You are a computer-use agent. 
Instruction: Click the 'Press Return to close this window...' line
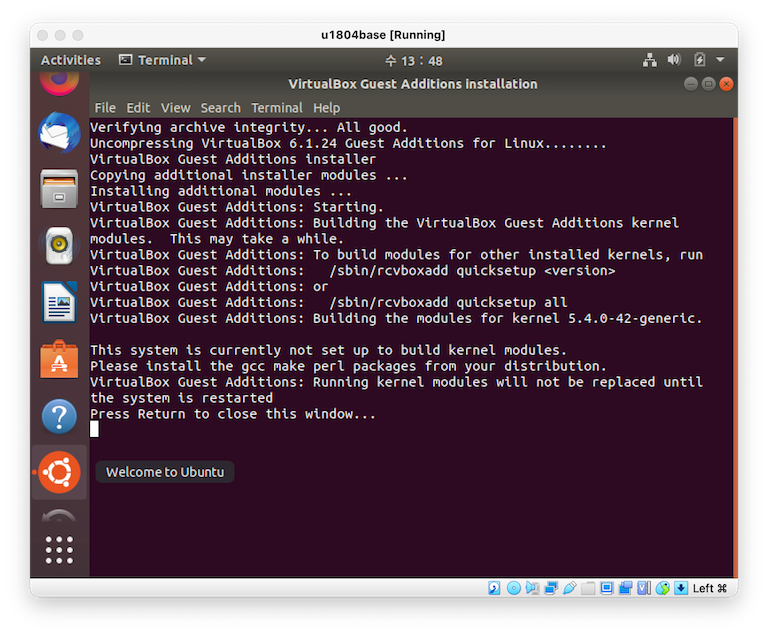(233, 414)
